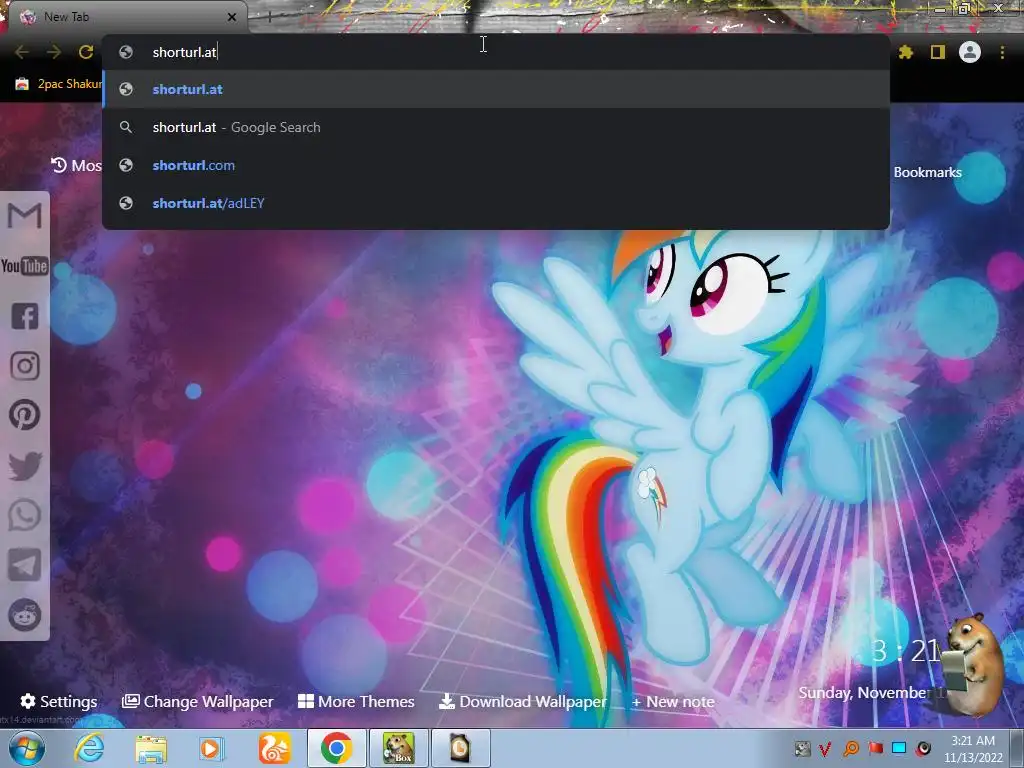Open the Windows Start button

(26, 748)
